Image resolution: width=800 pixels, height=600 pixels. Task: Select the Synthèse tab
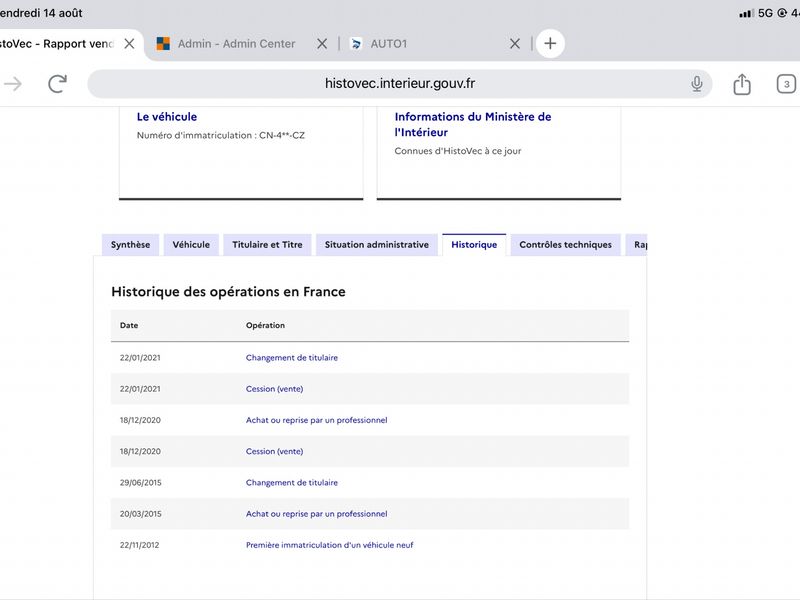pos(131,245)
